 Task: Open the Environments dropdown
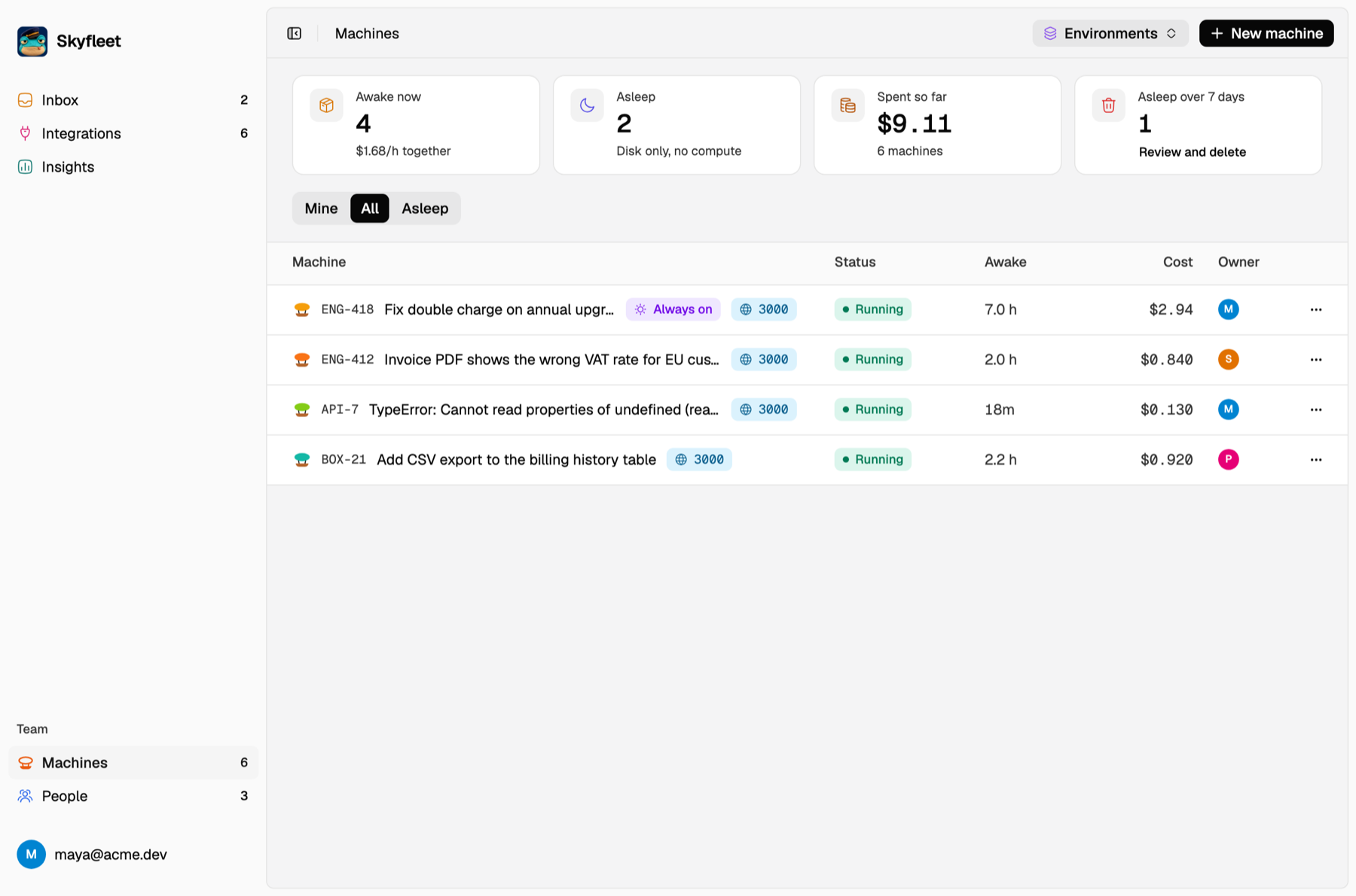pyautogui.click(x=1110, y=33)
